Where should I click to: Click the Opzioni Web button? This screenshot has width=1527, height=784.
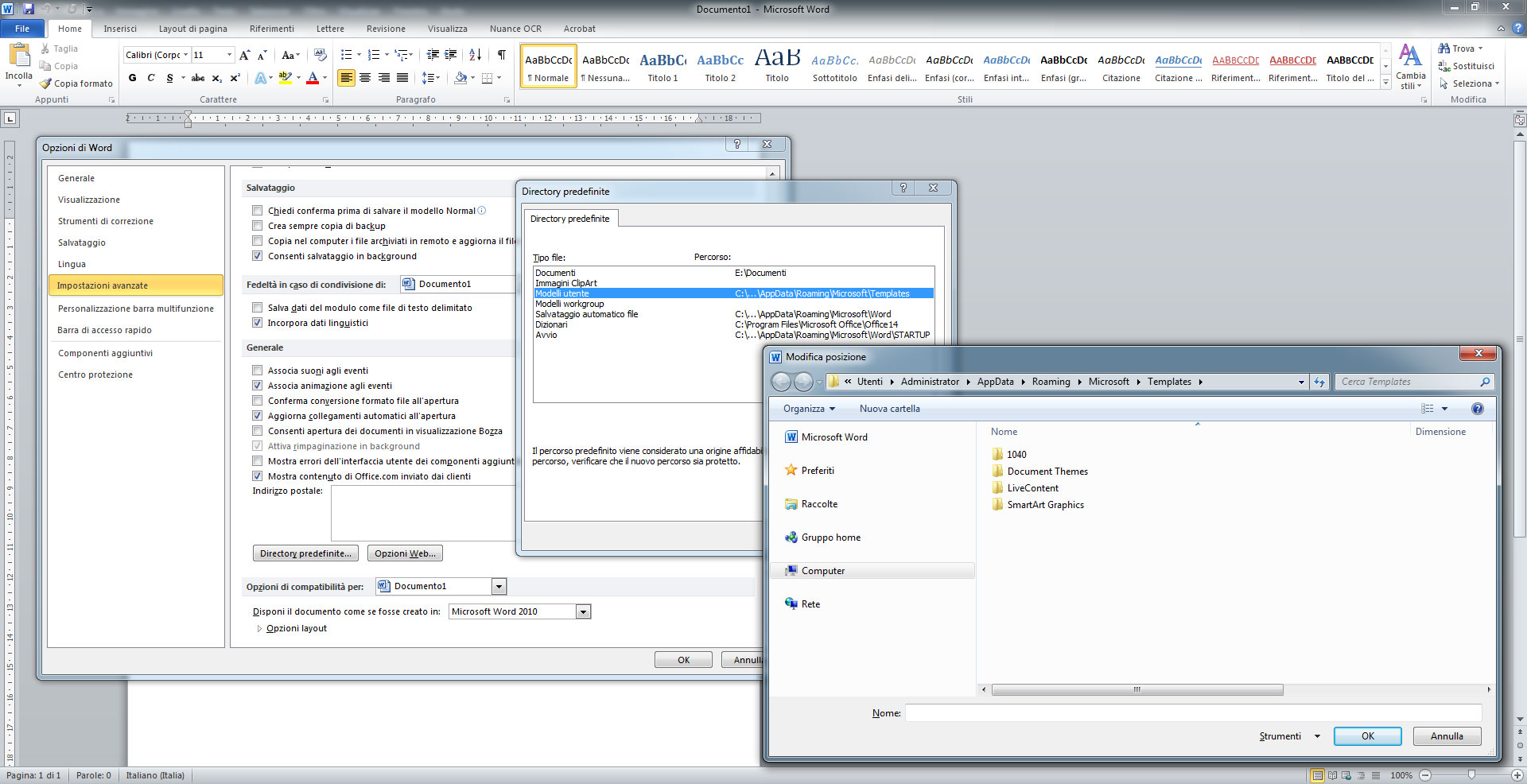[405, 553]
